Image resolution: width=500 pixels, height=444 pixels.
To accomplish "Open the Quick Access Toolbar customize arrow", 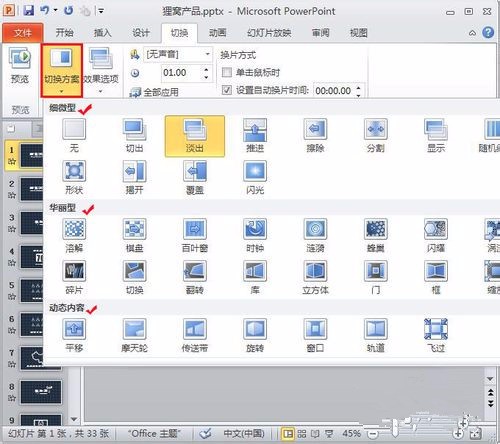I will [x=101, y=11].
